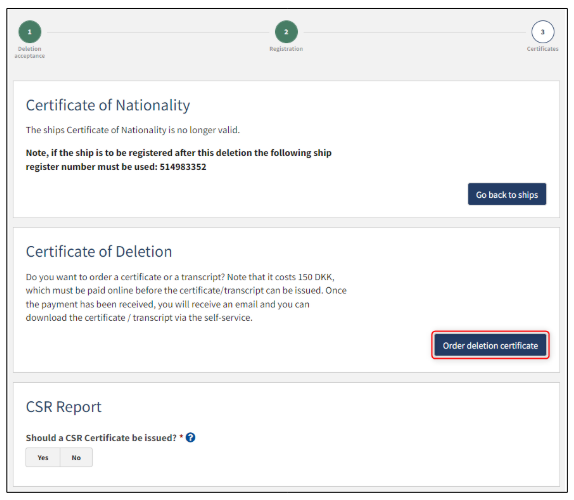Click the CSR Report heading
574x500 pixels.
64,407
